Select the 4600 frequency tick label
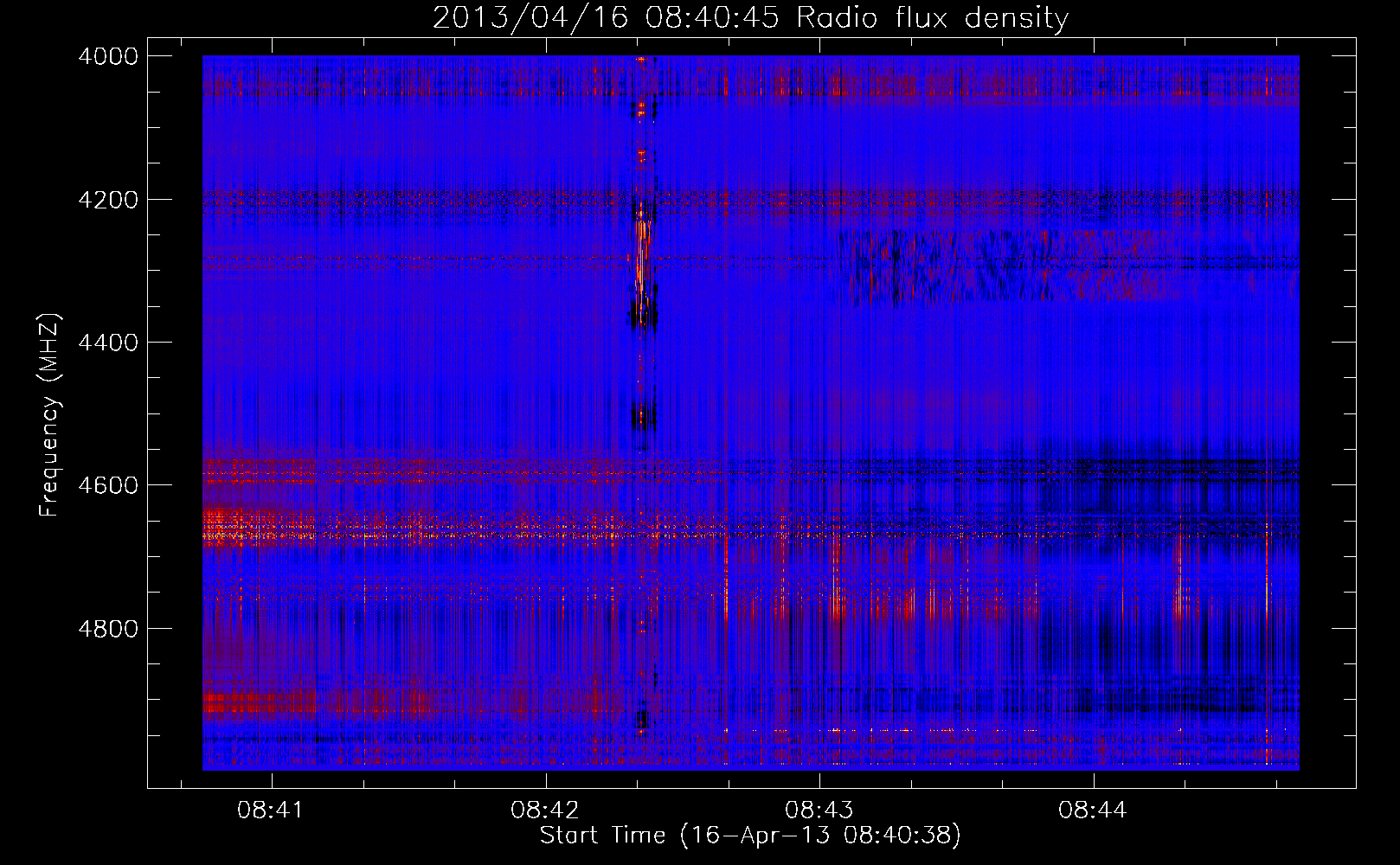Screen dimensions: 1400x865 pos(108,485)
